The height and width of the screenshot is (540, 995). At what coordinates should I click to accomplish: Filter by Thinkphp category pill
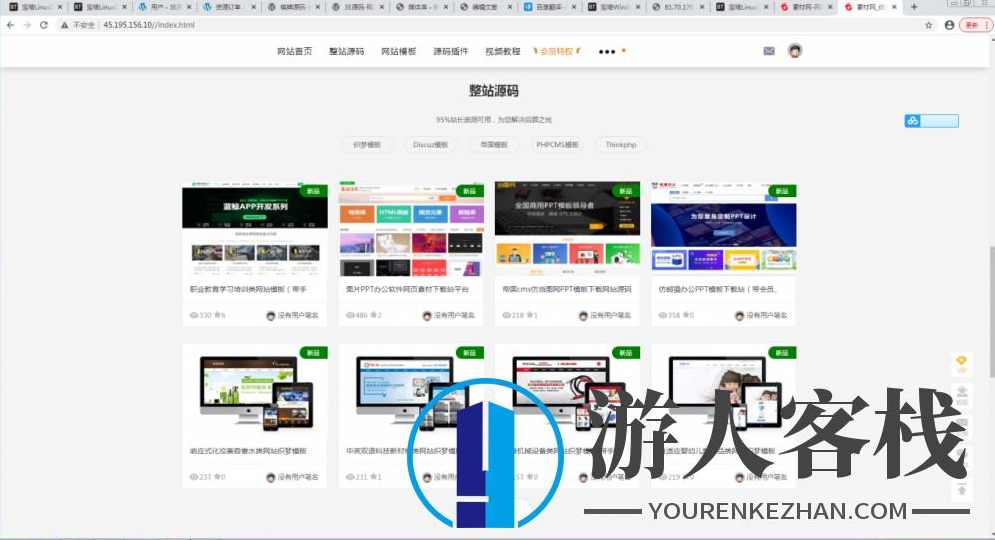[x=621, y=145]
